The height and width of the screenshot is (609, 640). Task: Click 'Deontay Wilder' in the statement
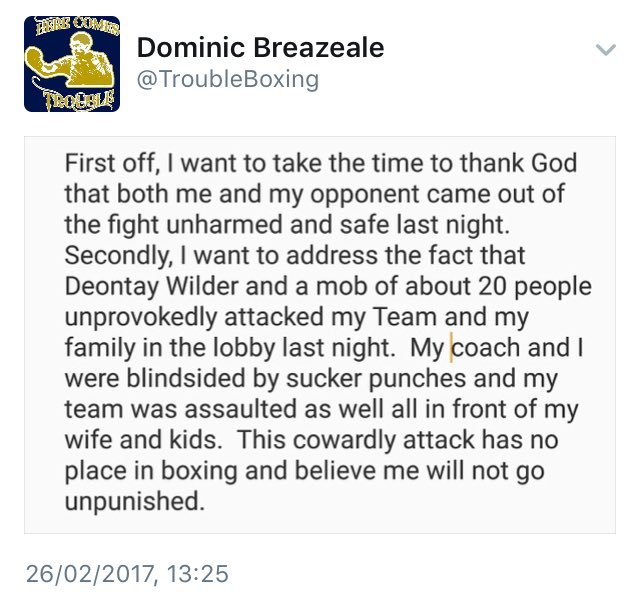151,286
